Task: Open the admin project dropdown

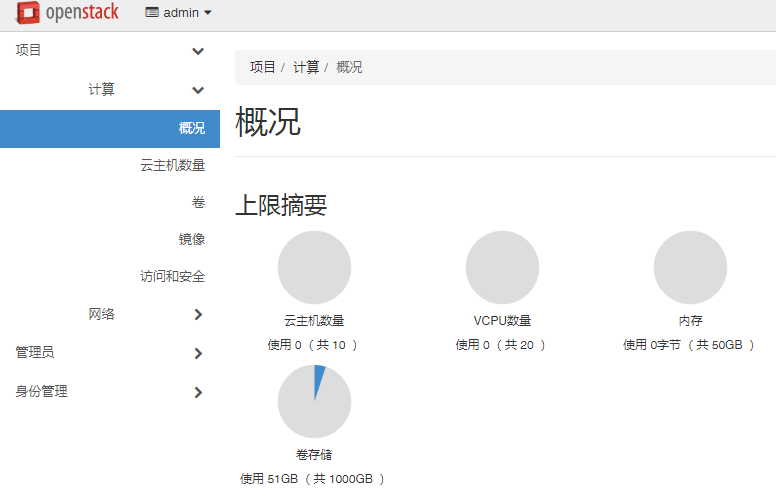Action: pyautogui.click(x=179, y=13)
